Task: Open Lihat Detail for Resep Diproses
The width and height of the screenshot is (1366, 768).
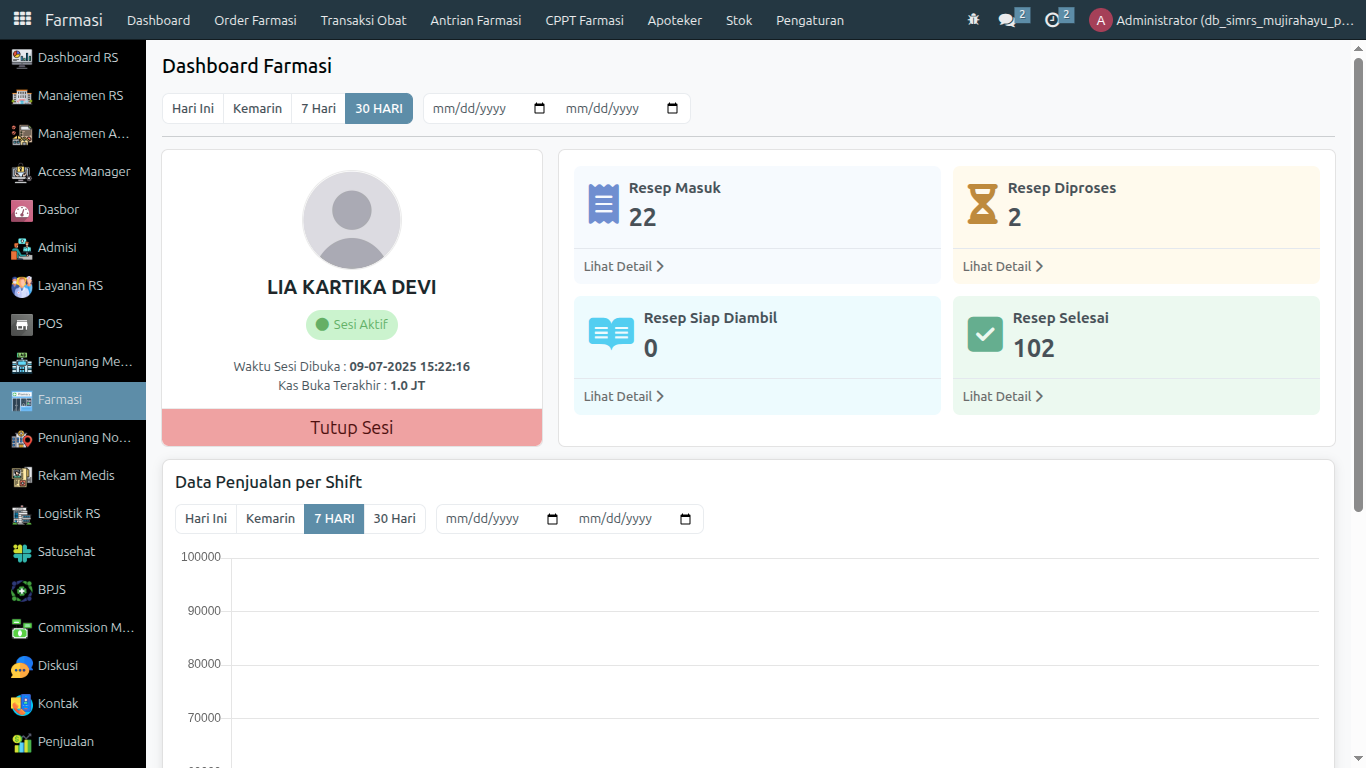Action: [x=1002, y=267]
